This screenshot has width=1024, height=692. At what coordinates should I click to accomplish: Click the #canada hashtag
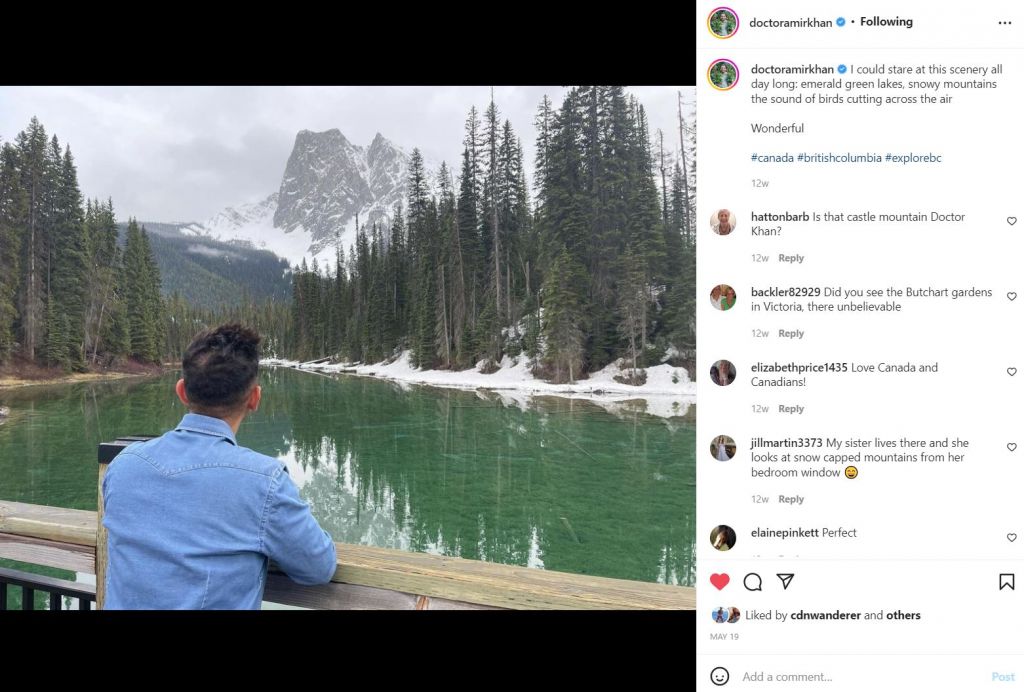[772, 158]
